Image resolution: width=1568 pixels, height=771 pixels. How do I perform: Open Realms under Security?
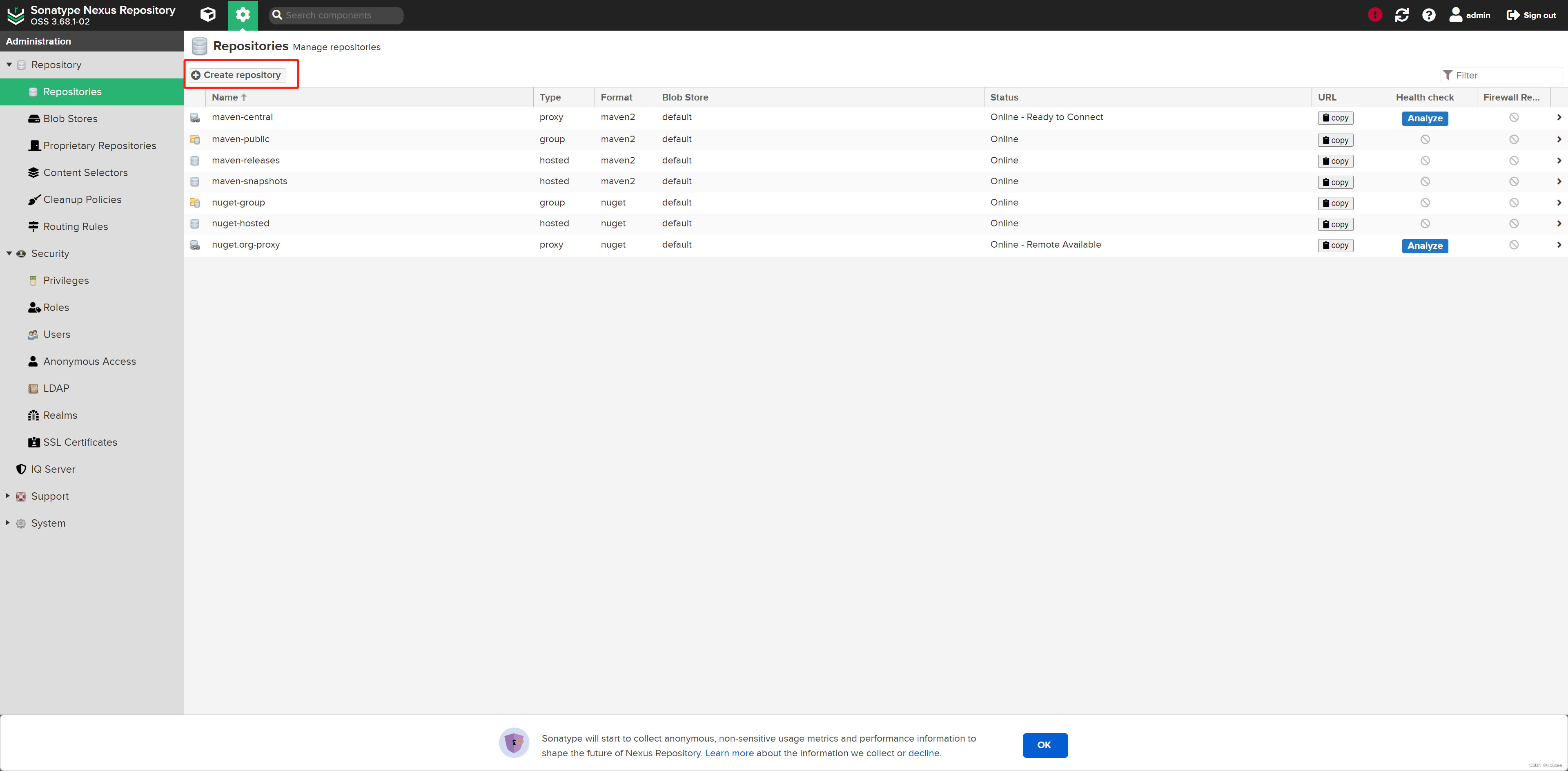pos(60,416)
